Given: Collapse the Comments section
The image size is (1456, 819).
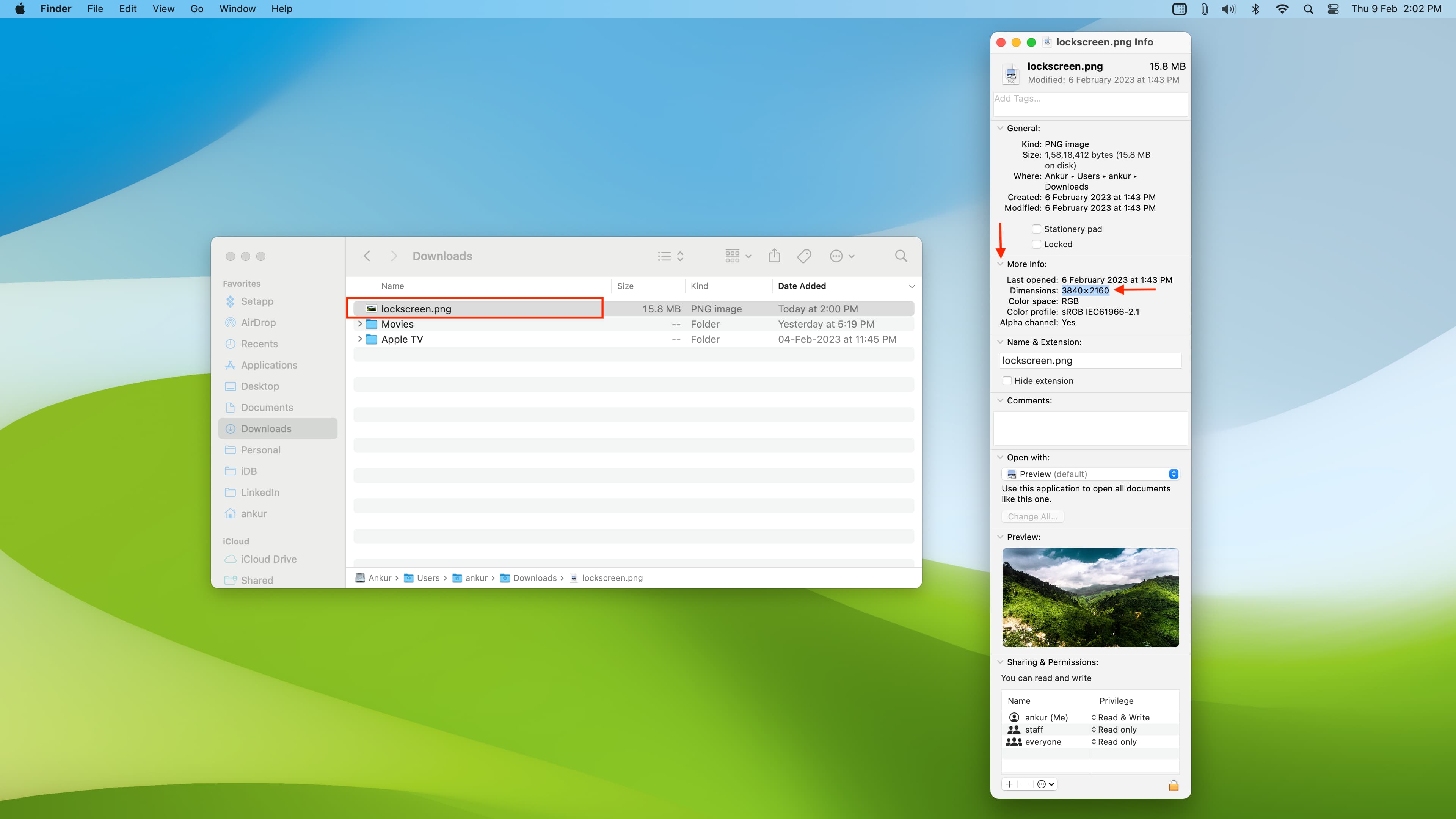Looking at the screenshot, I should 1000,400.
